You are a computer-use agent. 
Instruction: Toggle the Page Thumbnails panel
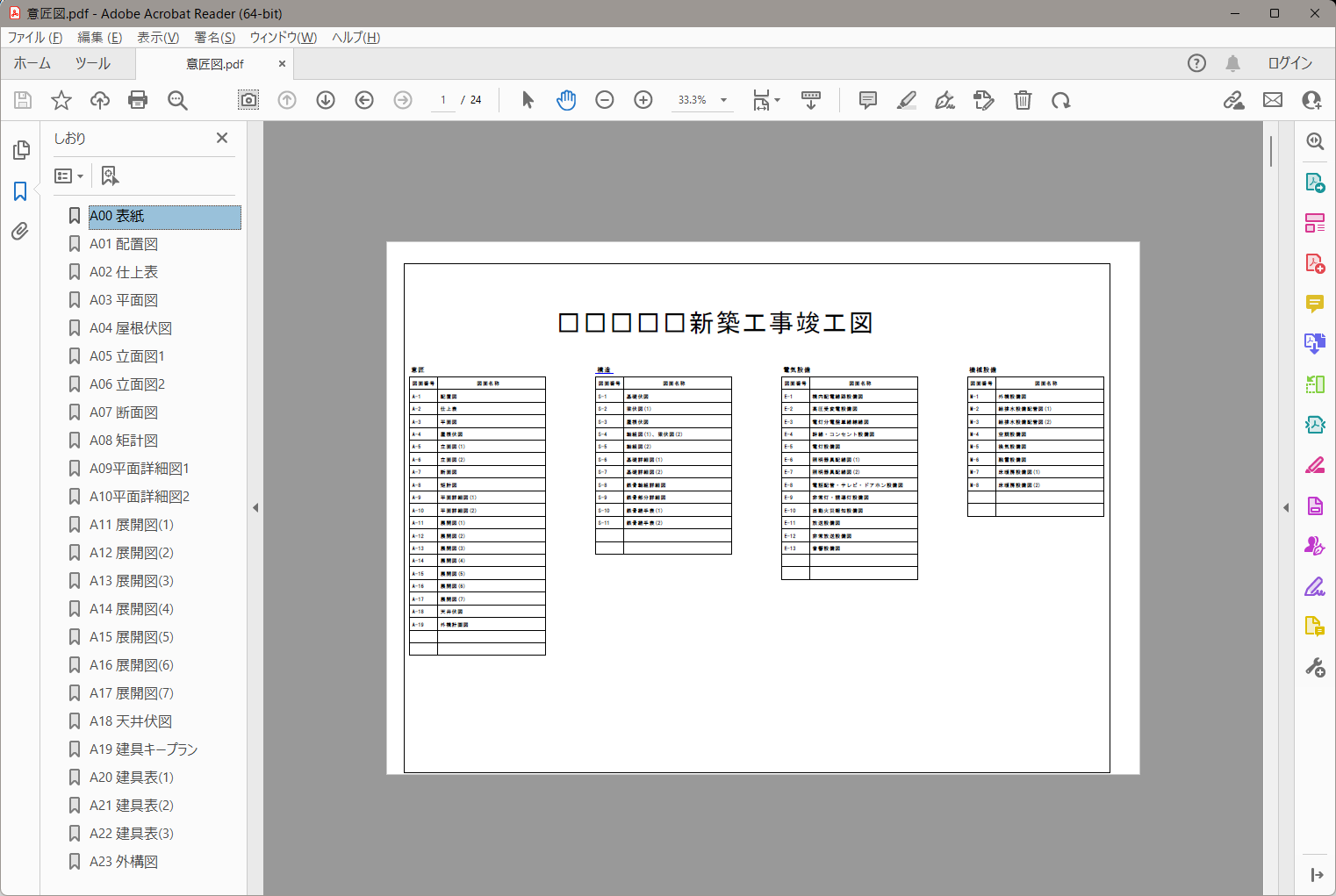[x=20, y=150]
